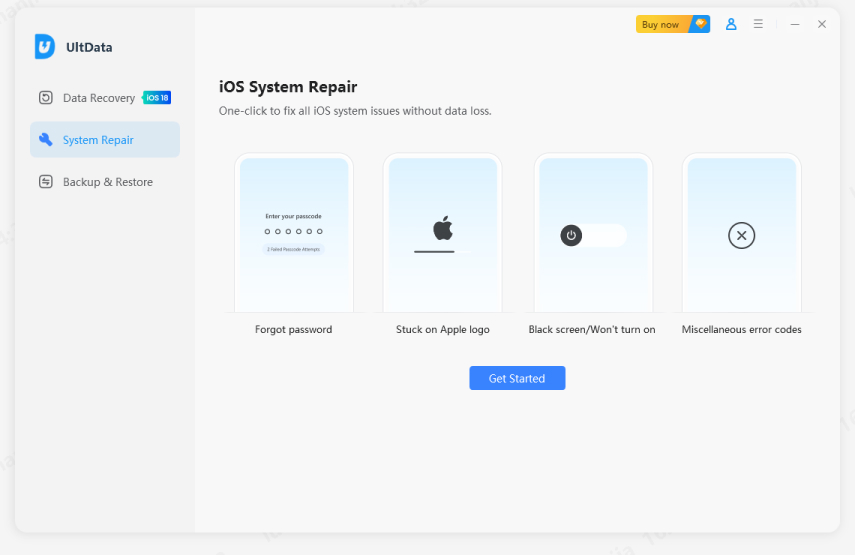Open the hamburger menu in title bar
The height and width of the screenshot is (555, 855).
tap(758, 24)
